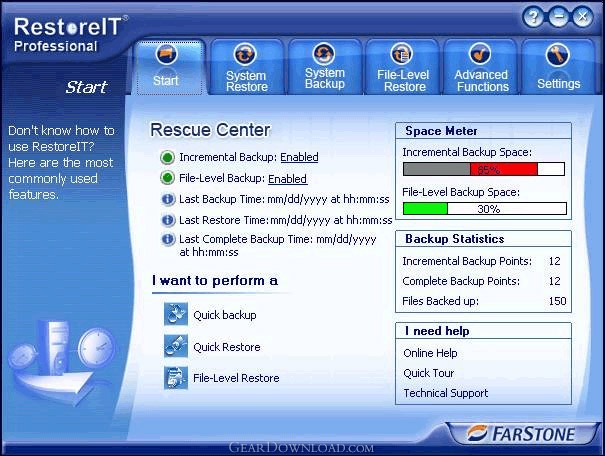Click the I need help heading
Image resolution: width=605 pixels, height=456 pixels.
click(437, 331)
